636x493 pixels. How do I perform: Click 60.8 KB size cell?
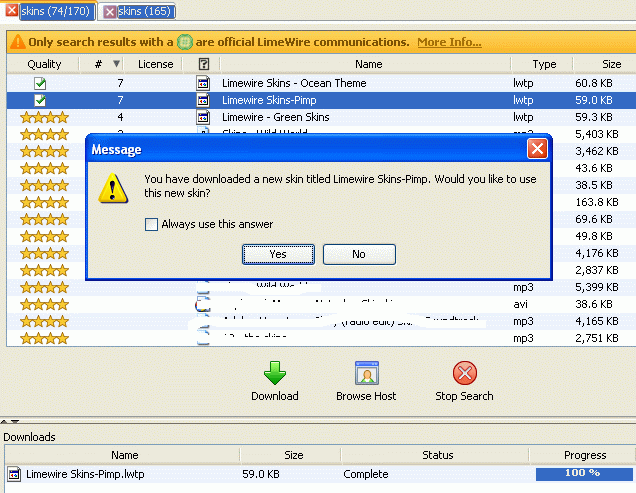point(594,83)
